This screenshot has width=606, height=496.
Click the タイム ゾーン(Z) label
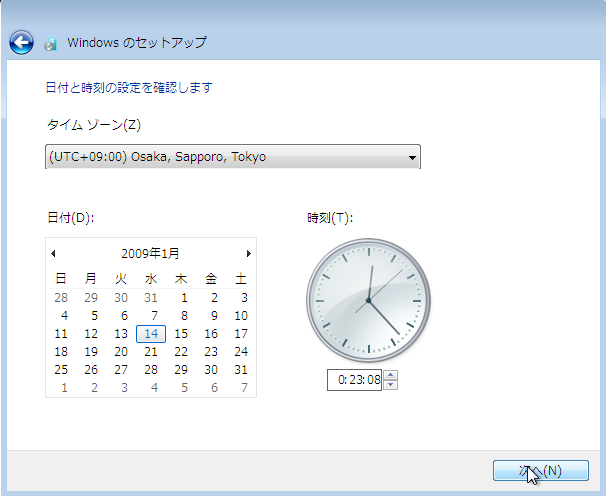point(94,125)
